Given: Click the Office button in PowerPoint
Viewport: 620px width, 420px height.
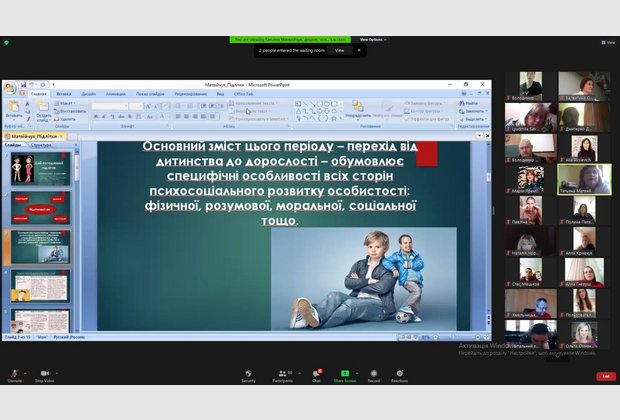Looking at the screenshot, I should [10, 87].
